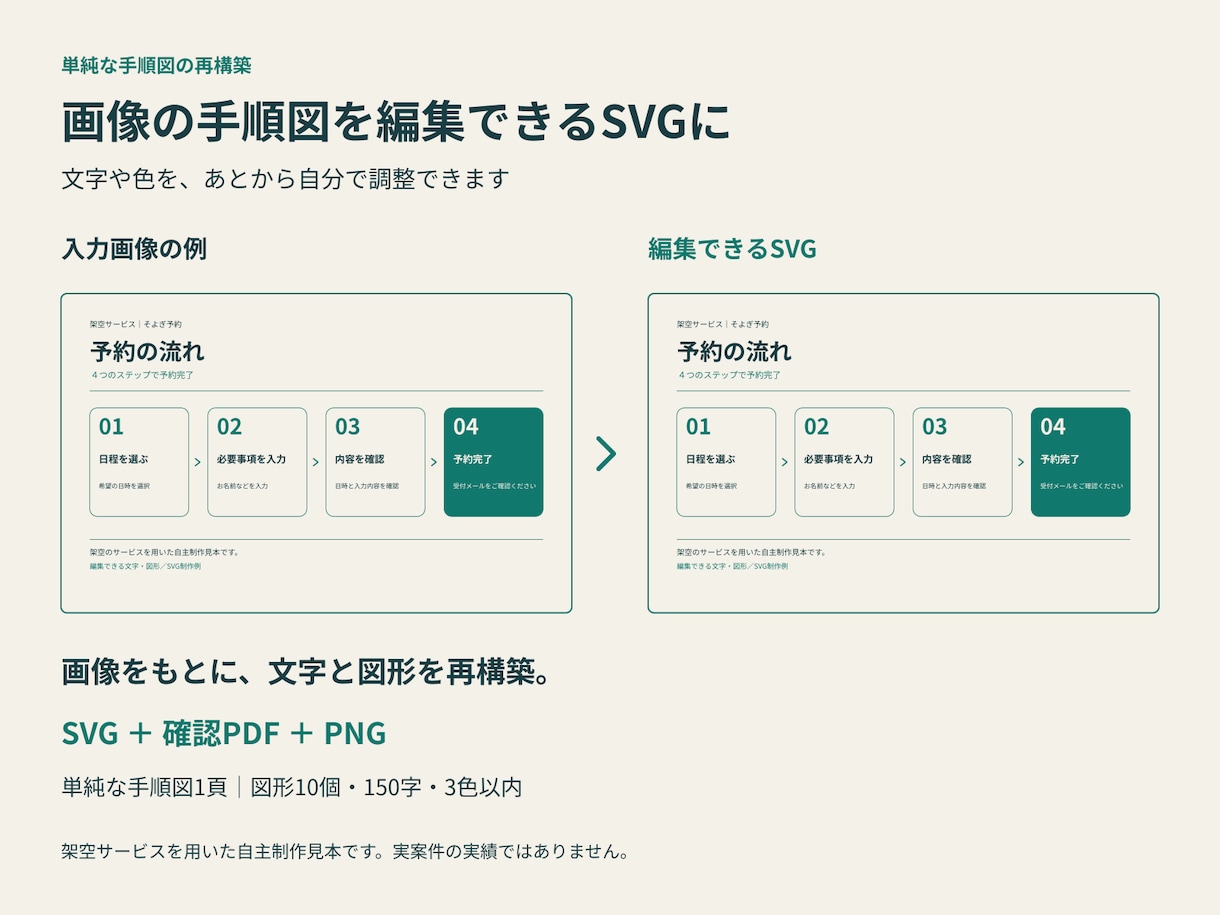
Task: Select step card 03 内容を確認 in input image example
Action: click(x=375, y=462)
